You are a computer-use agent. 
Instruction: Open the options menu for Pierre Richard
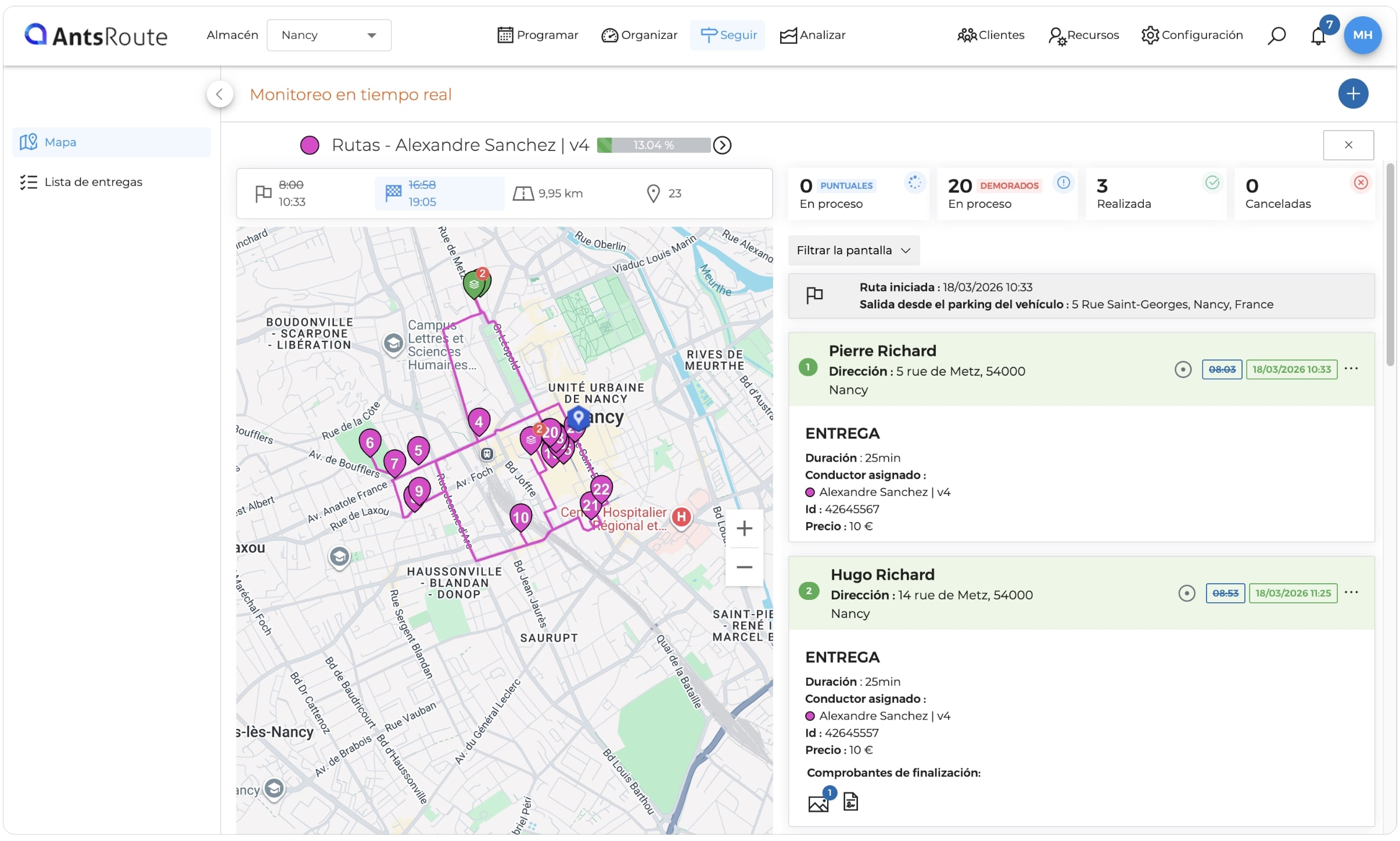point(1351,369)
